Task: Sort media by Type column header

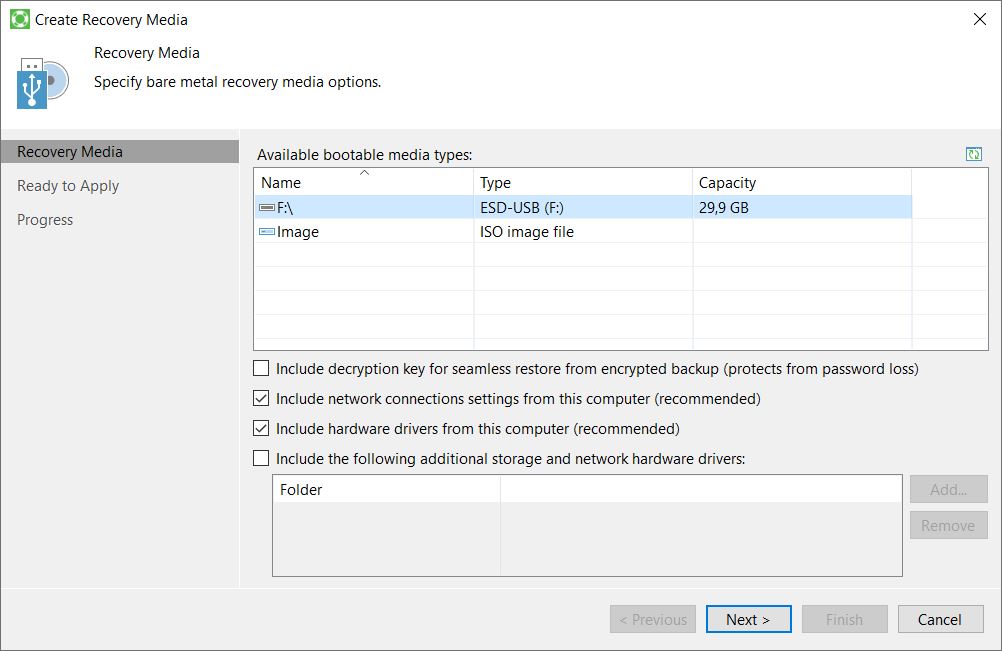Action: 582,183
